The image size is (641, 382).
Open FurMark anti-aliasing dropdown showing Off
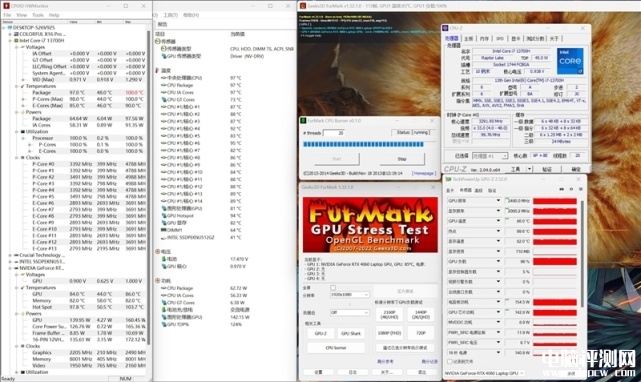coord(350,312)
